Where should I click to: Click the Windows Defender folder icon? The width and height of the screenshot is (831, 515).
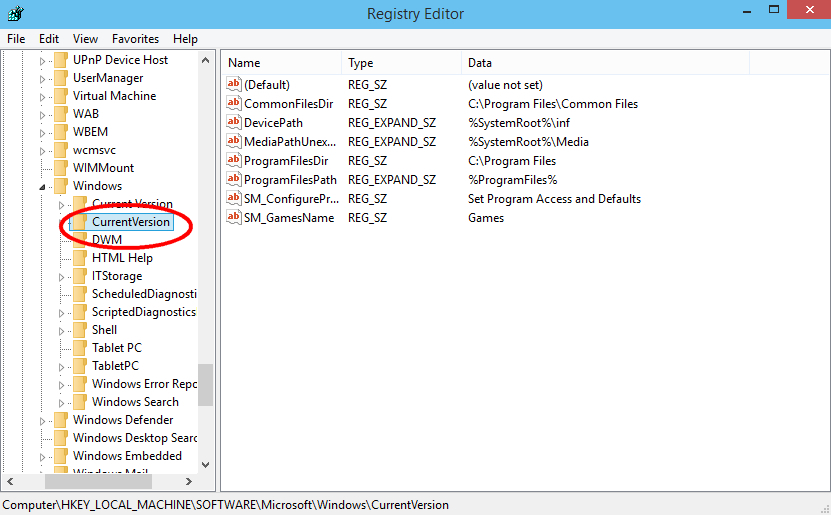[x=61, y=420]
